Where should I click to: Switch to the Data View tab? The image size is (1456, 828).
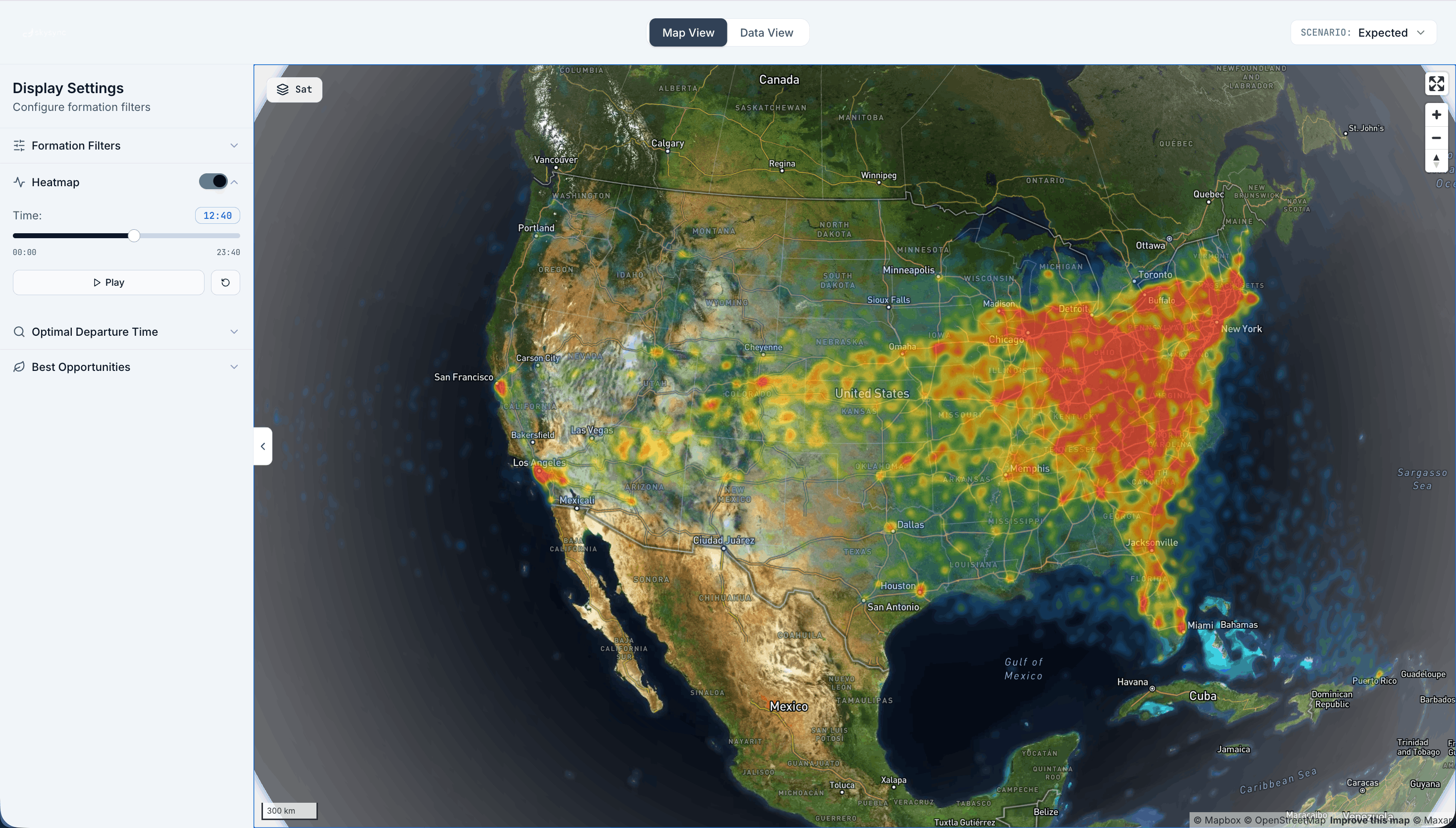(x=766, y=32)
